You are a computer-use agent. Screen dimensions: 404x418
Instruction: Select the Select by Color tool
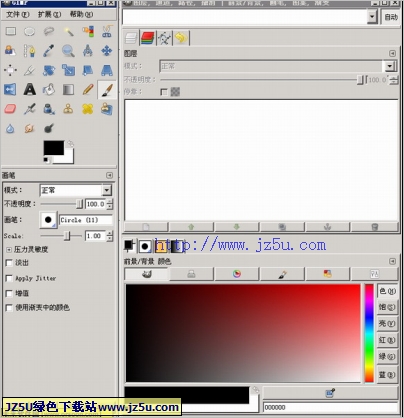88,31
